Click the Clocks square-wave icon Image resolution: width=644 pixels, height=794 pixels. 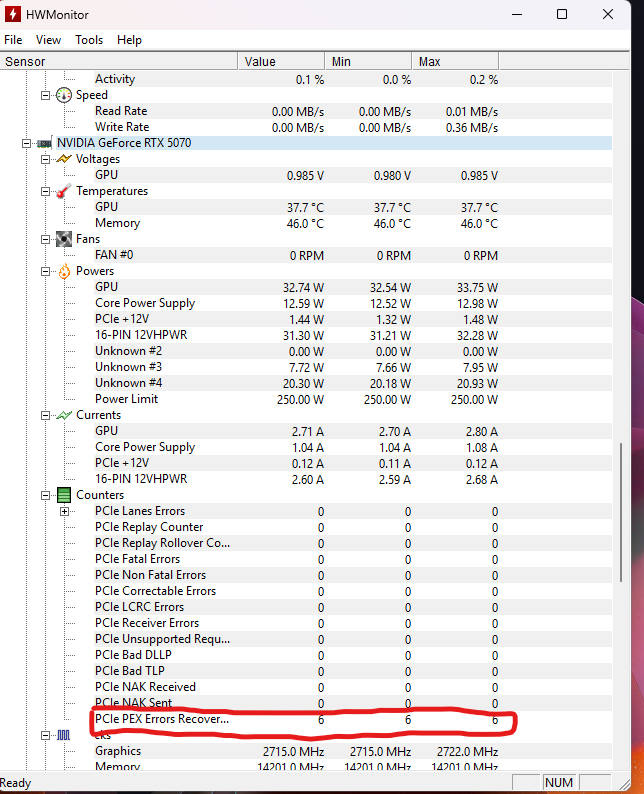(63, 735)
